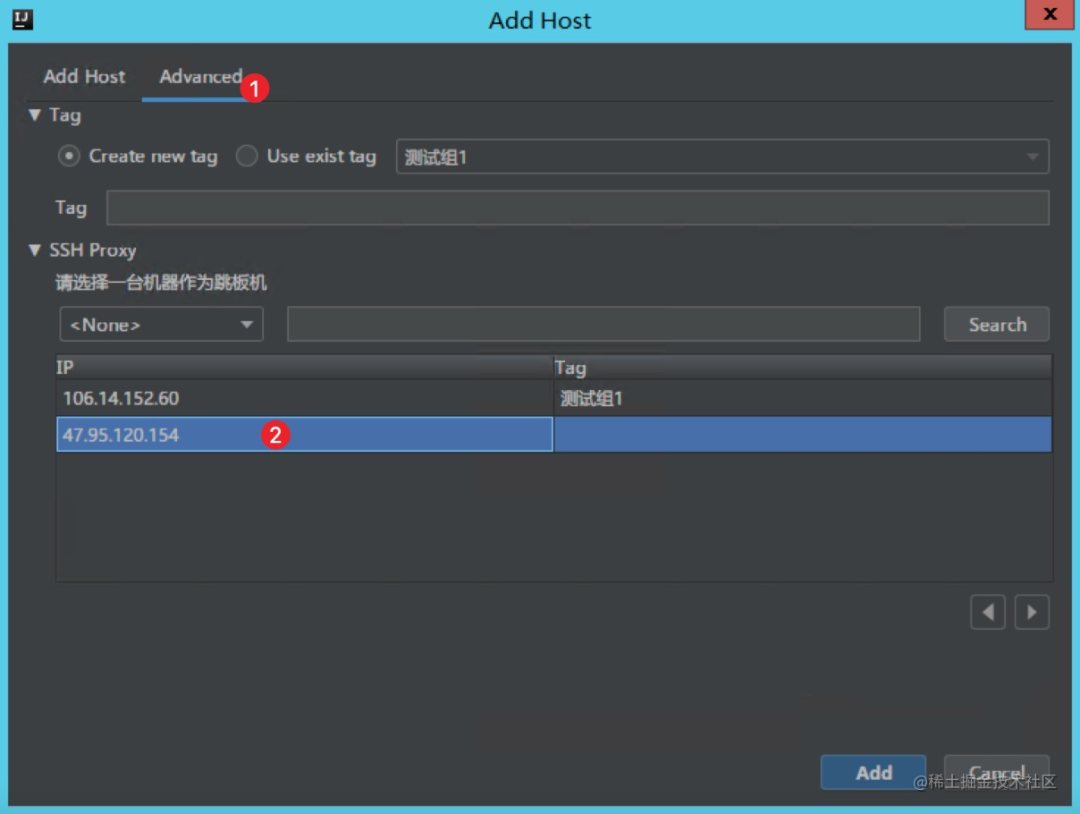Go to previous page with left arrow
The height and width of the screenshot is (814, 1080).
point(988,612)
